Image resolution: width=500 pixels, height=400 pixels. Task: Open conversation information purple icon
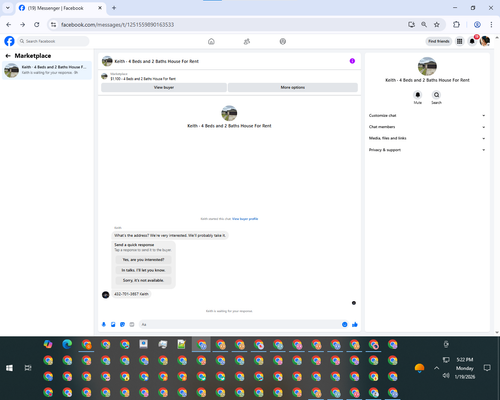tap(352, 61)
